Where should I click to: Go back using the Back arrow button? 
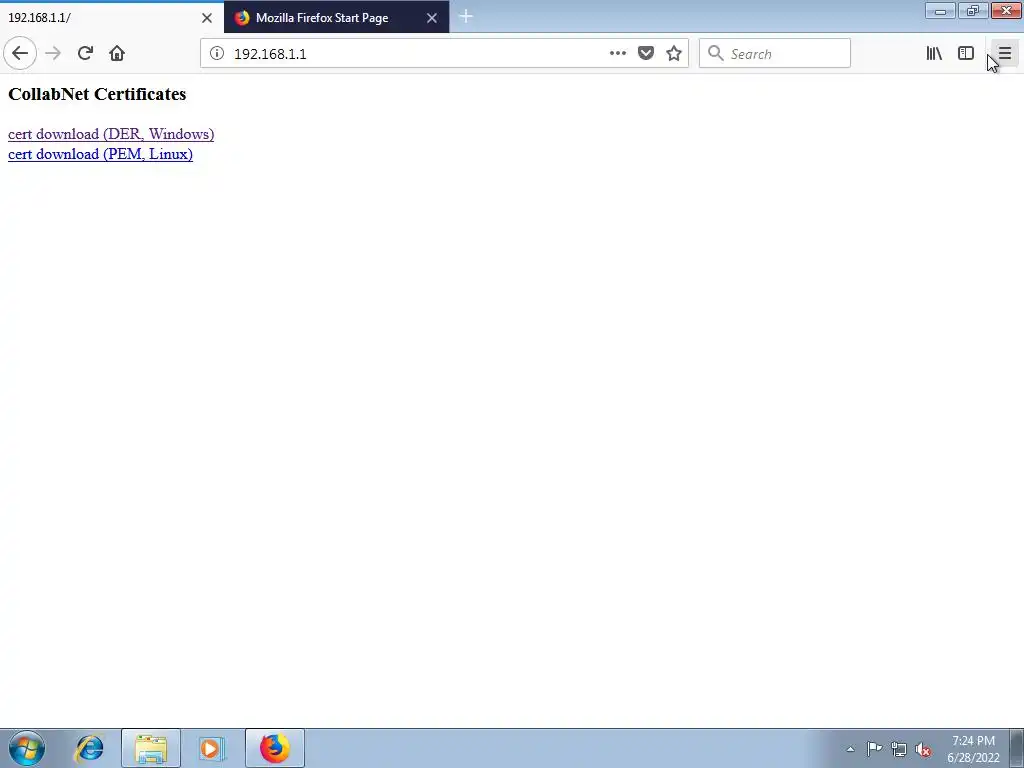pyautogui.click(x=20, y=54)
